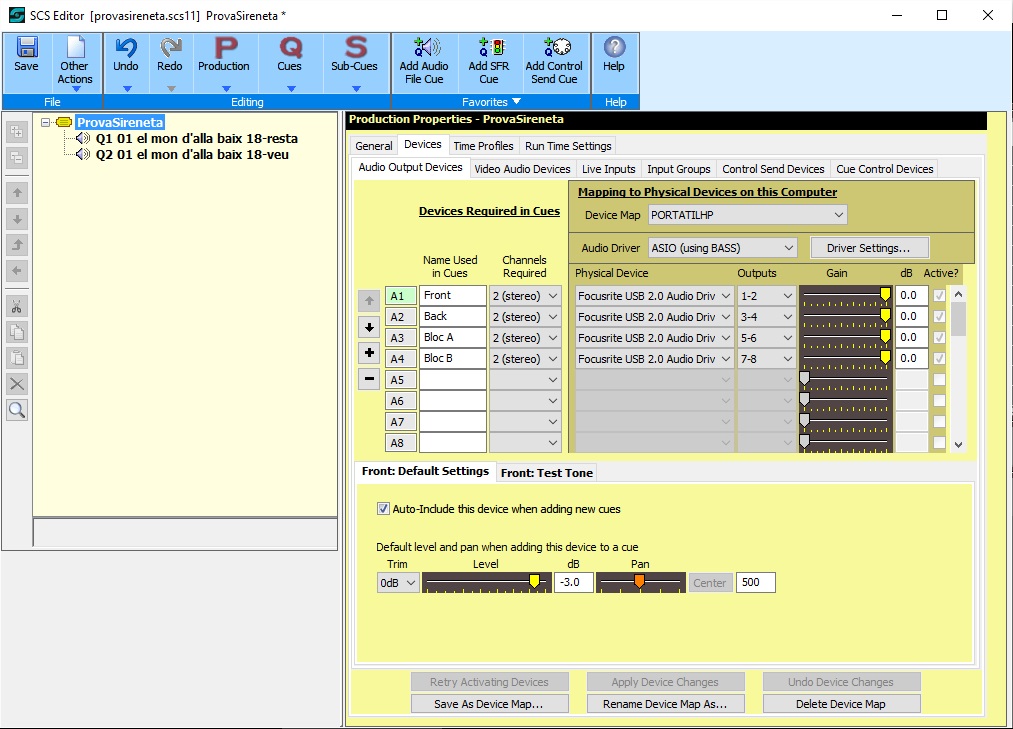The image size is (1013, 729).
Task: Click the Add Control Send Cue icon
Action: pos(554,48)
